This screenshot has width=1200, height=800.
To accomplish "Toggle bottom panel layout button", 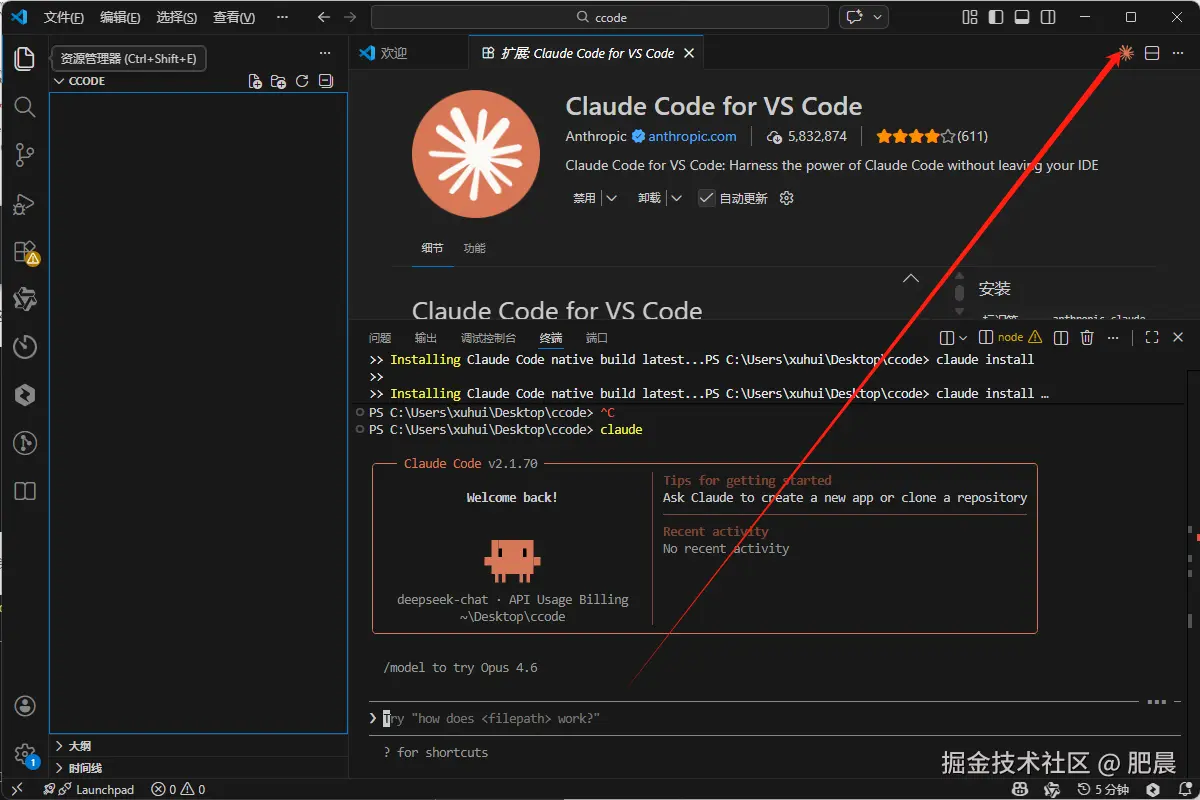I will 1022,17.
